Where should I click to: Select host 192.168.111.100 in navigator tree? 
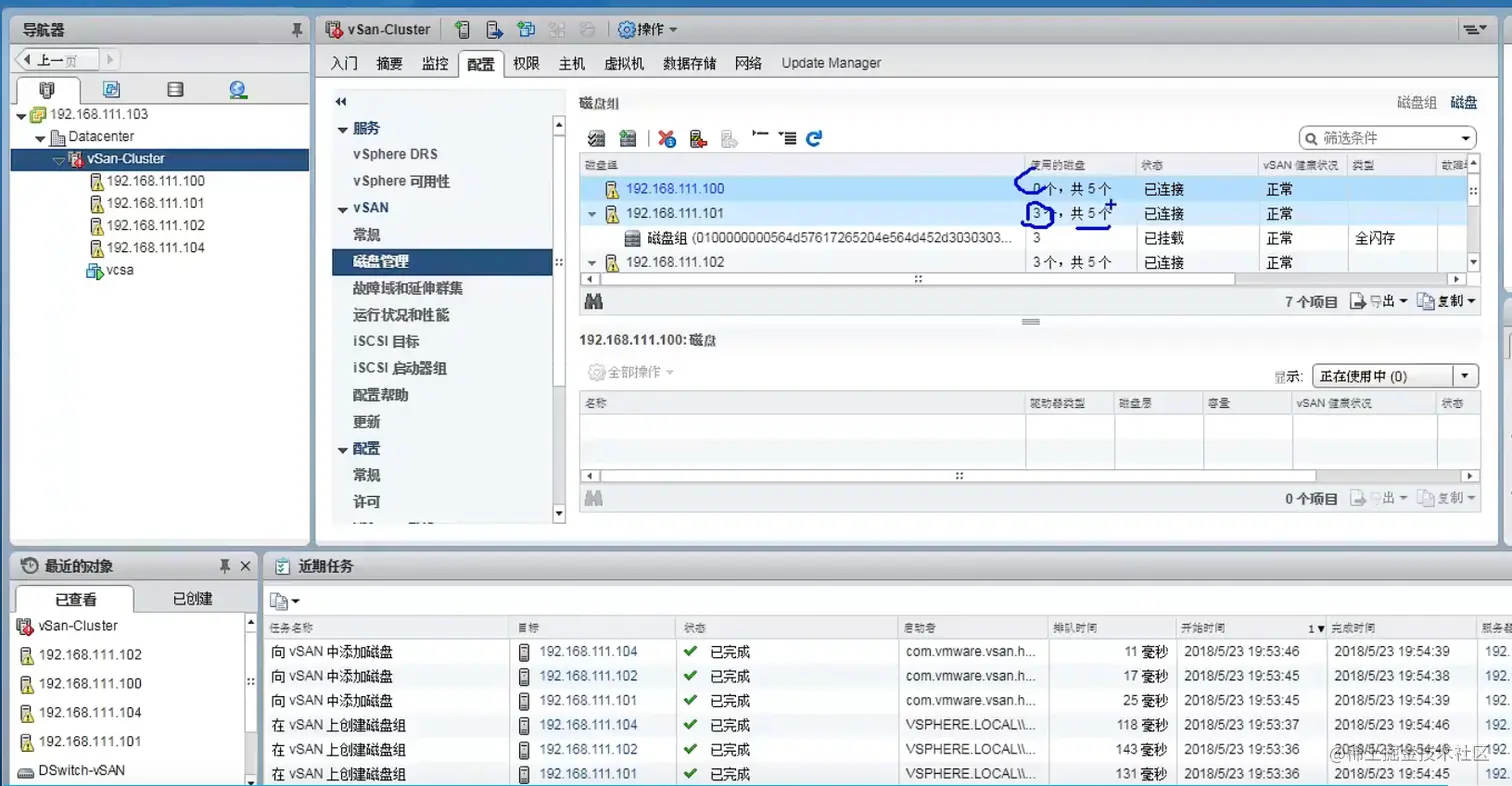click(155, 181)
